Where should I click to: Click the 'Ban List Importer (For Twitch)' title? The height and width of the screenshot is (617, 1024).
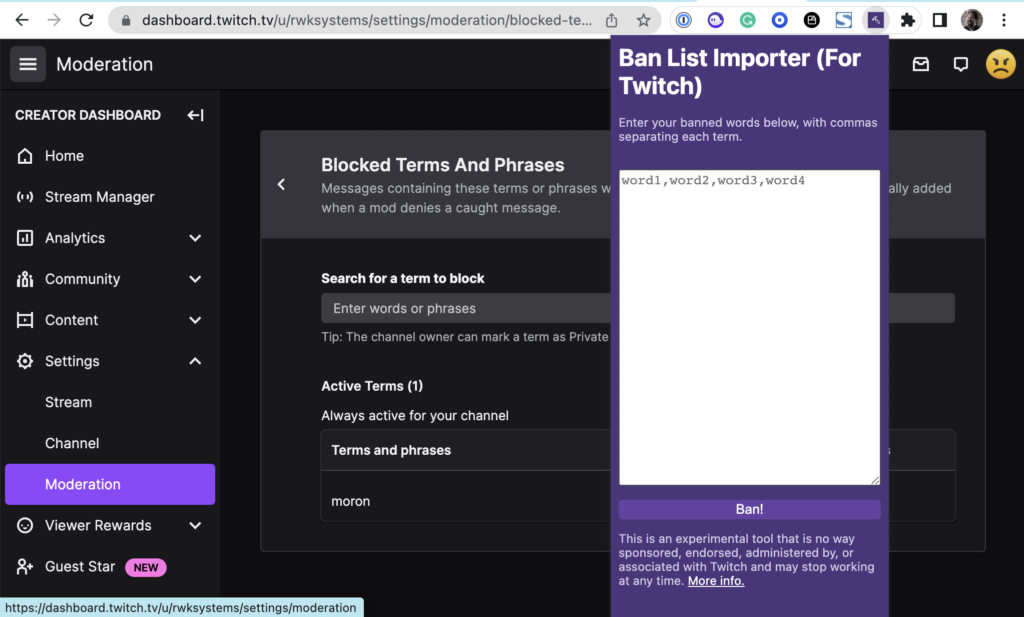coord(739,72)
